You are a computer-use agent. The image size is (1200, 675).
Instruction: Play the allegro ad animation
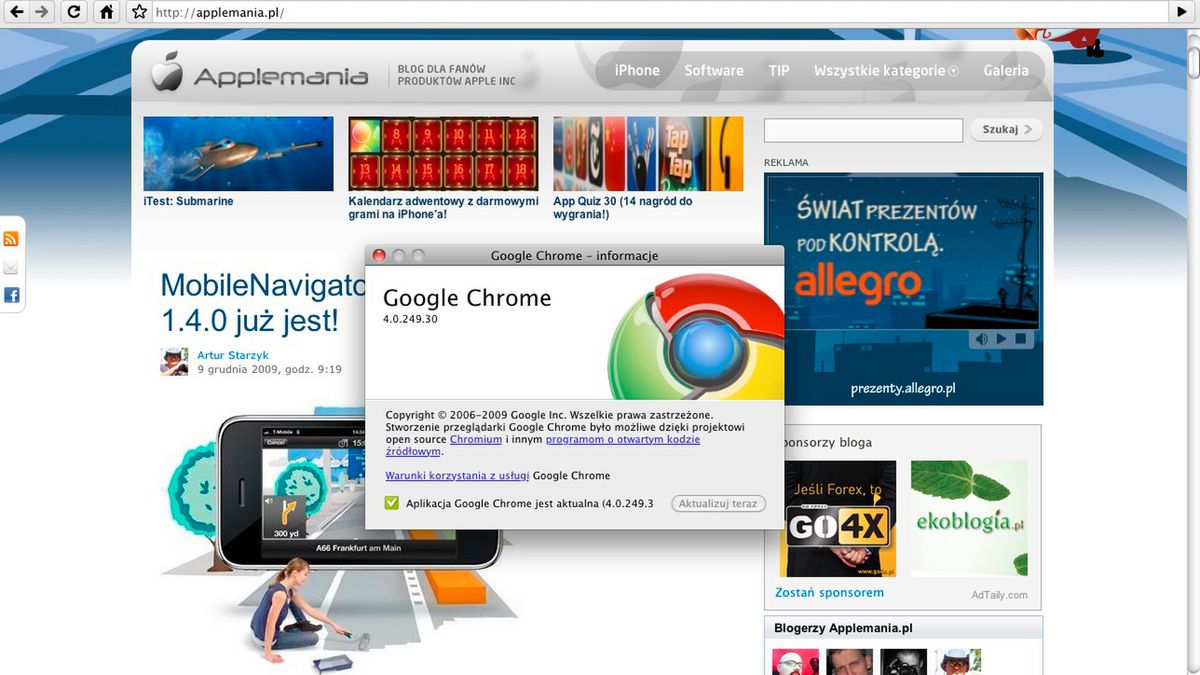[1001, 339]
